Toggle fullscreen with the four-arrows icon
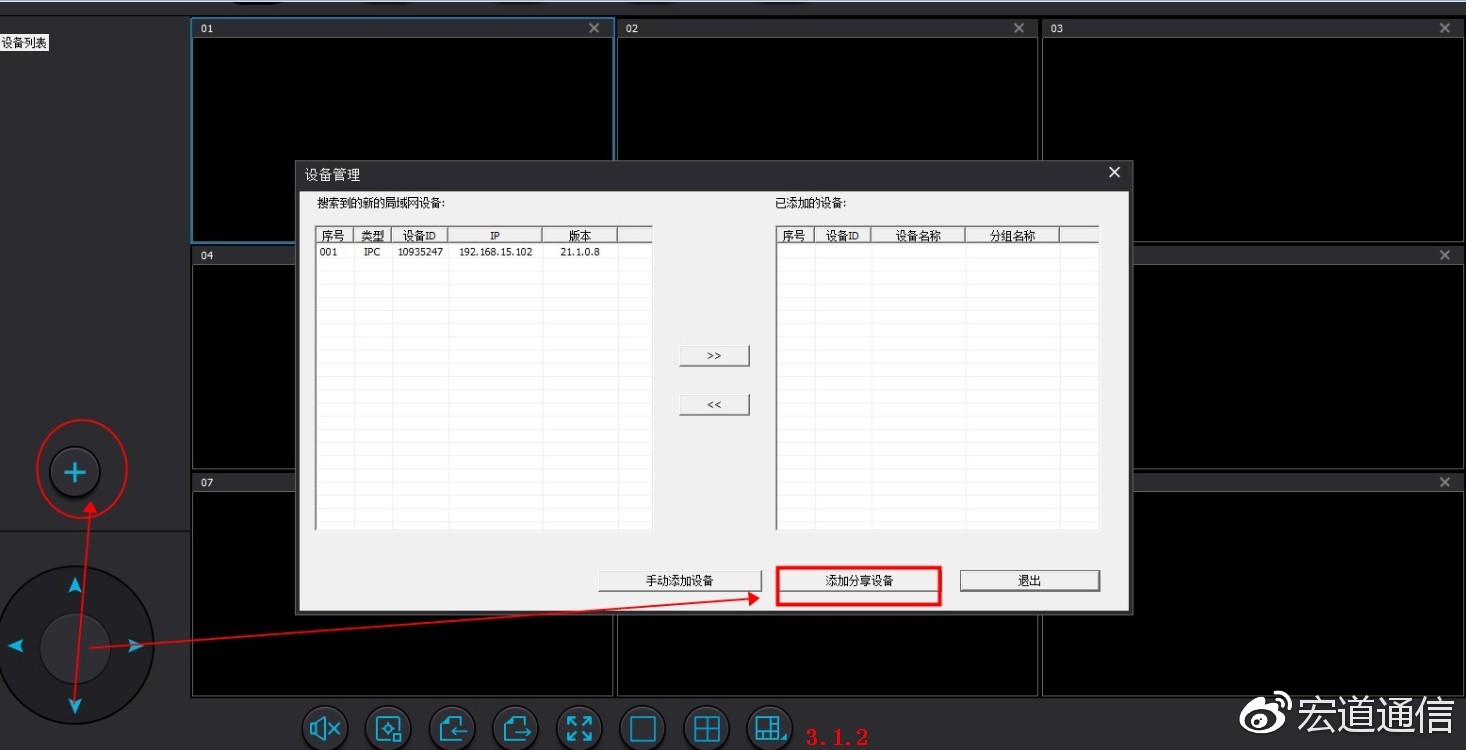Viewport: 1466px width, 750px height. click(x=579, y=729)
